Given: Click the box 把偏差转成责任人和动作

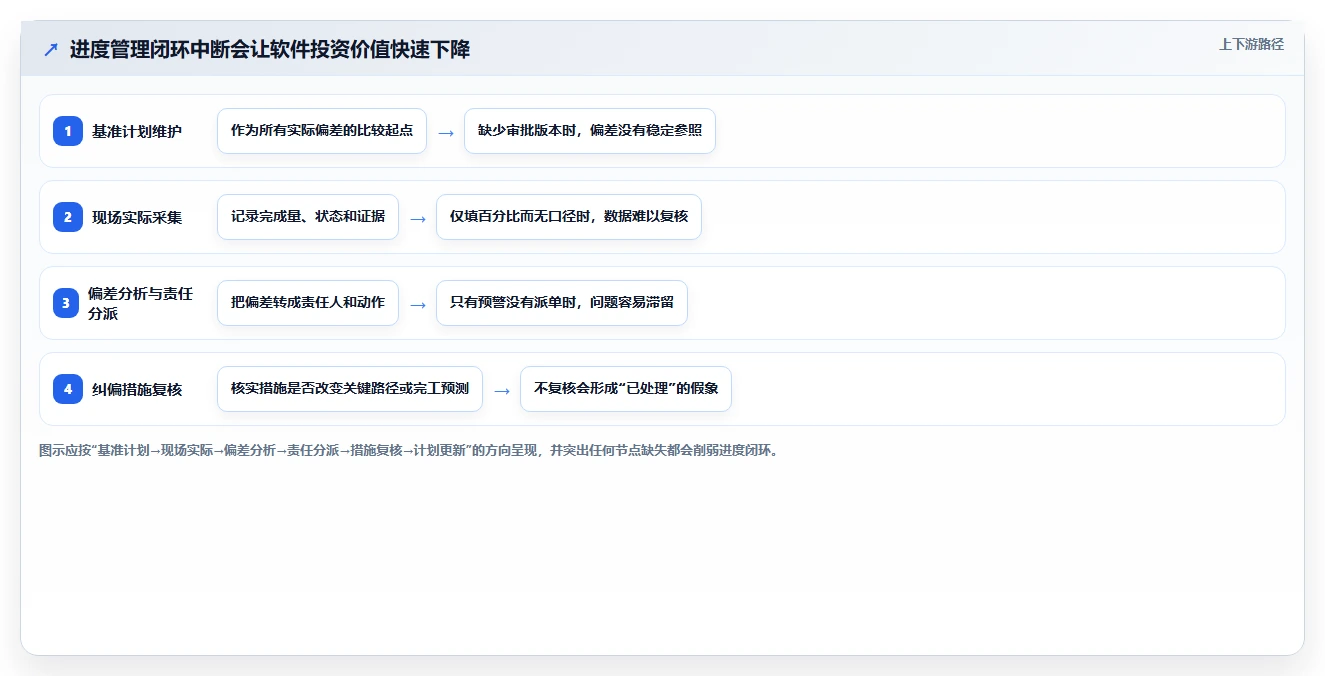Looking at the screenshot, I should point(308,303).
